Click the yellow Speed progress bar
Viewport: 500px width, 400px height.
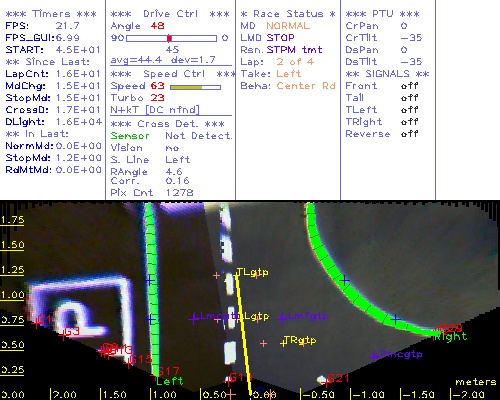195,87
